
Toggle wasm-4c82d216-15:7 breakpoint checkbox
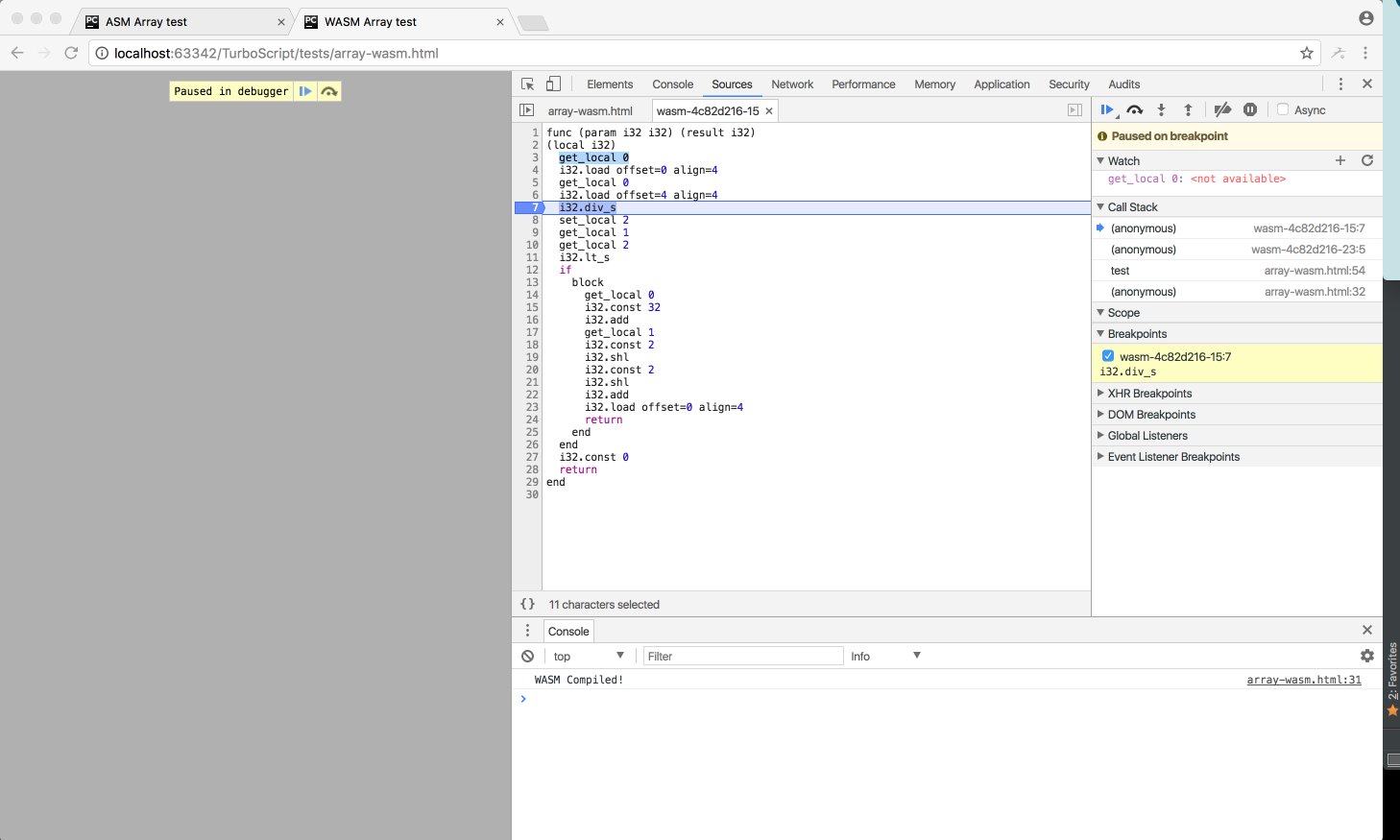point(1108,356)
